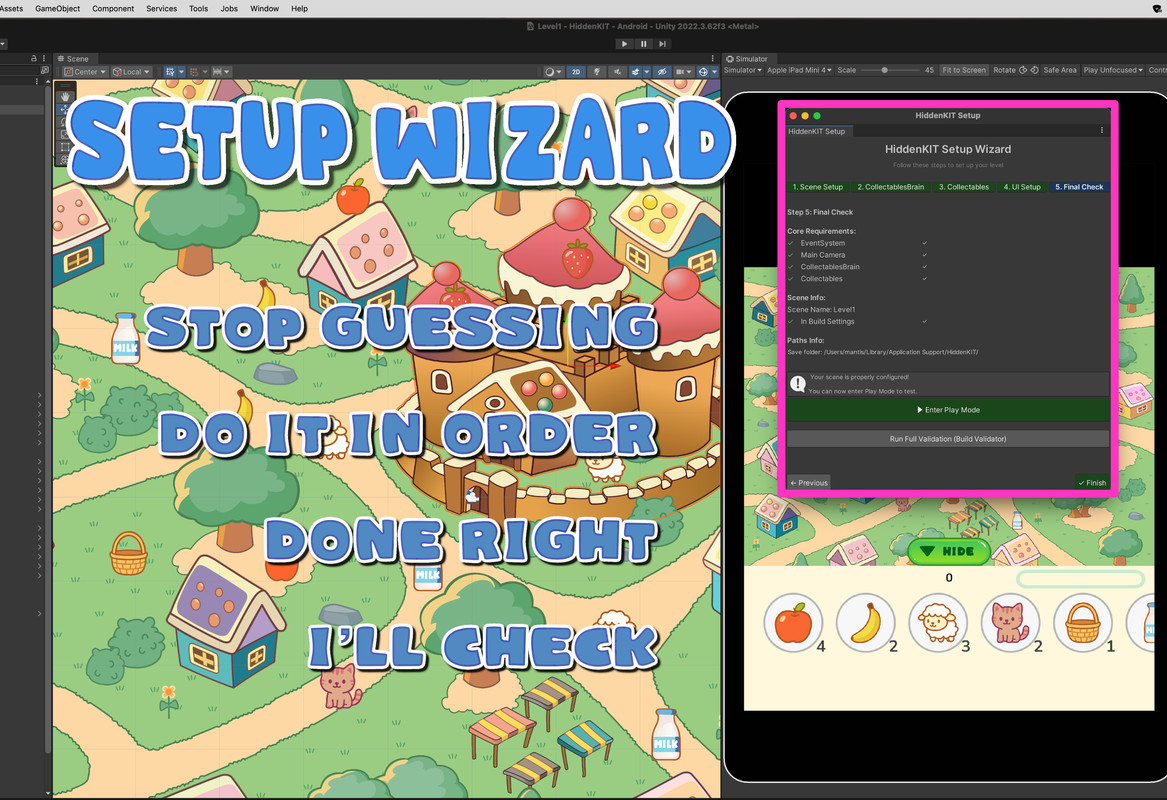Screen dimensions: 1167x800
Task: Adjust the Simulator Scale slider
Action: pyautogui.click(x=885, y=70)
